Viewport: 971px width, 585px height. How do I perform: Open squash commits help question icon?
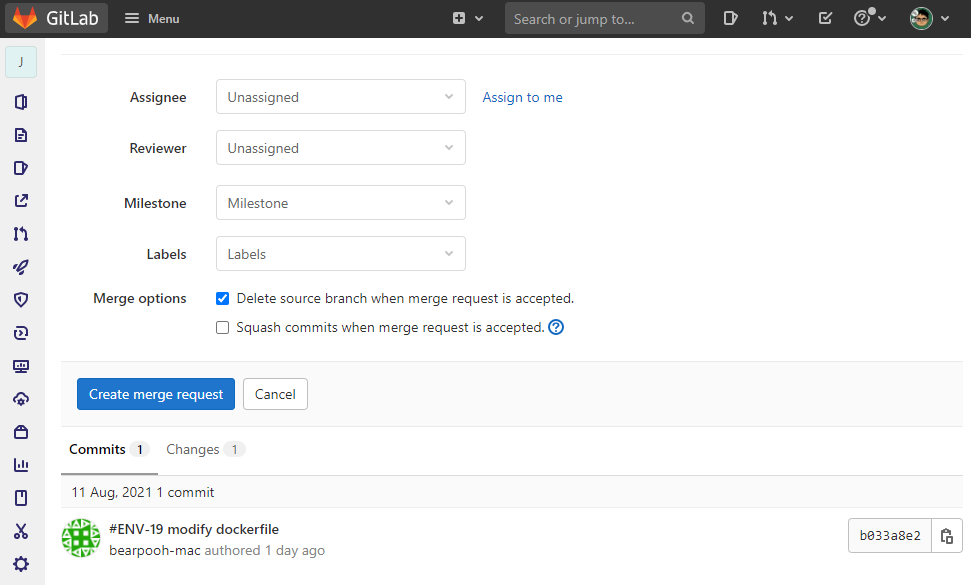[x=556, y=327]
